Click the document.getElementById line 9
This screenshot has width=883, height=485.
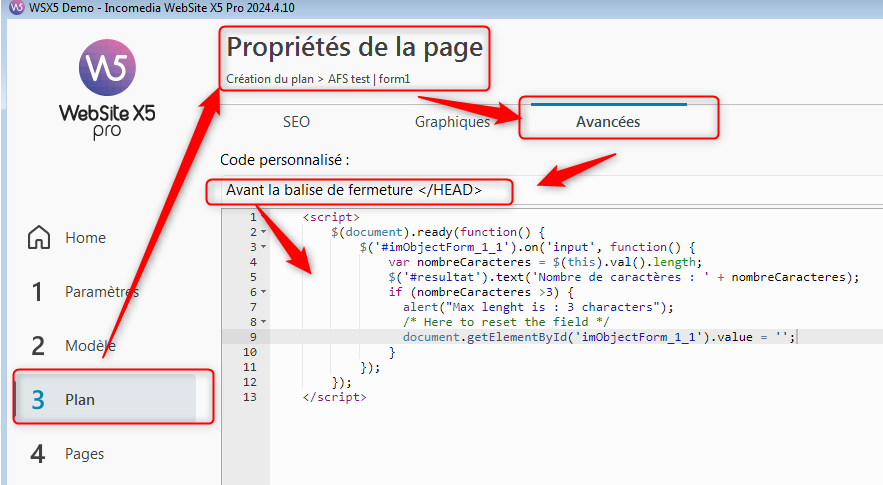pyautogui.click(x=599, y=337)
